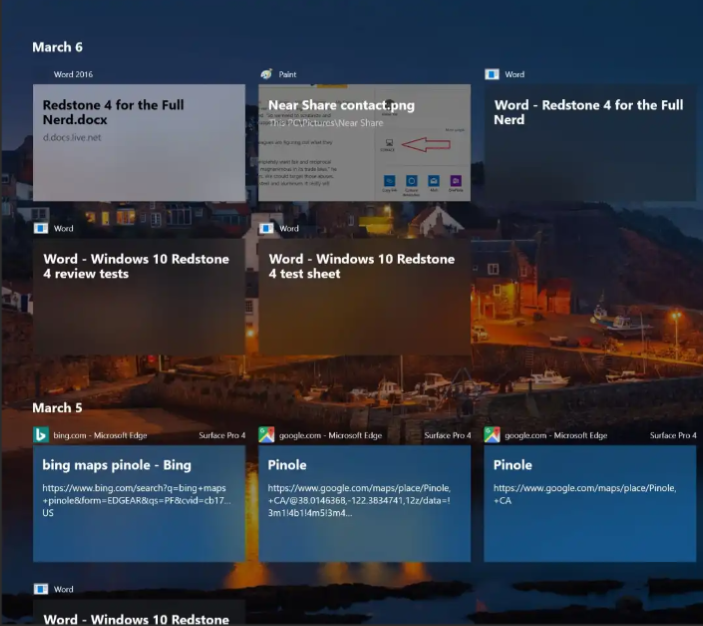Screen dimensions: 703x626
Task: Click Google Maps icon above the Pinole card with coordinates URL
Action: click(x=266, y=435)
